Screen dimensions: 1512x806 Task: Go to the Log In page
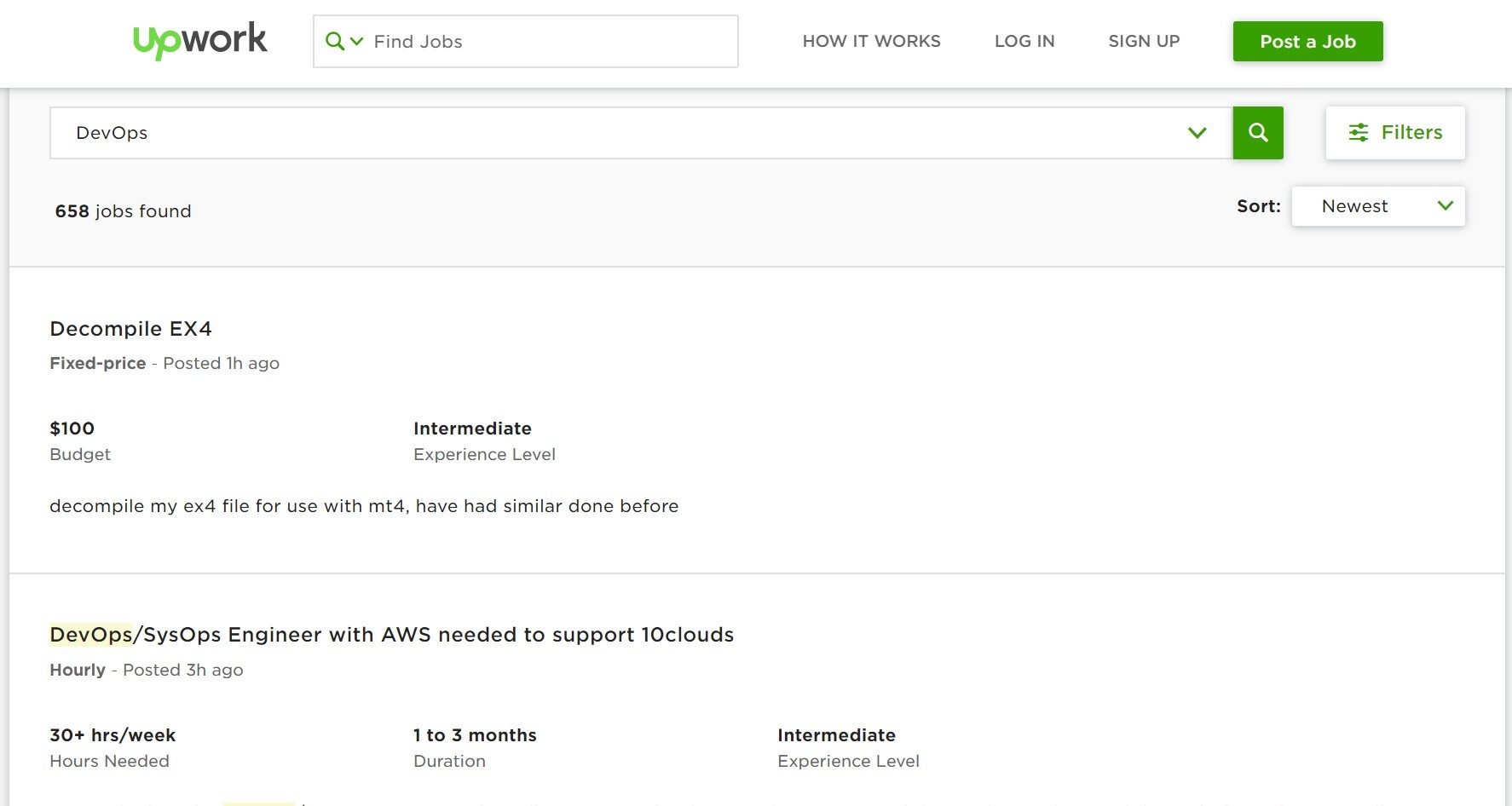coord(1024,41)
